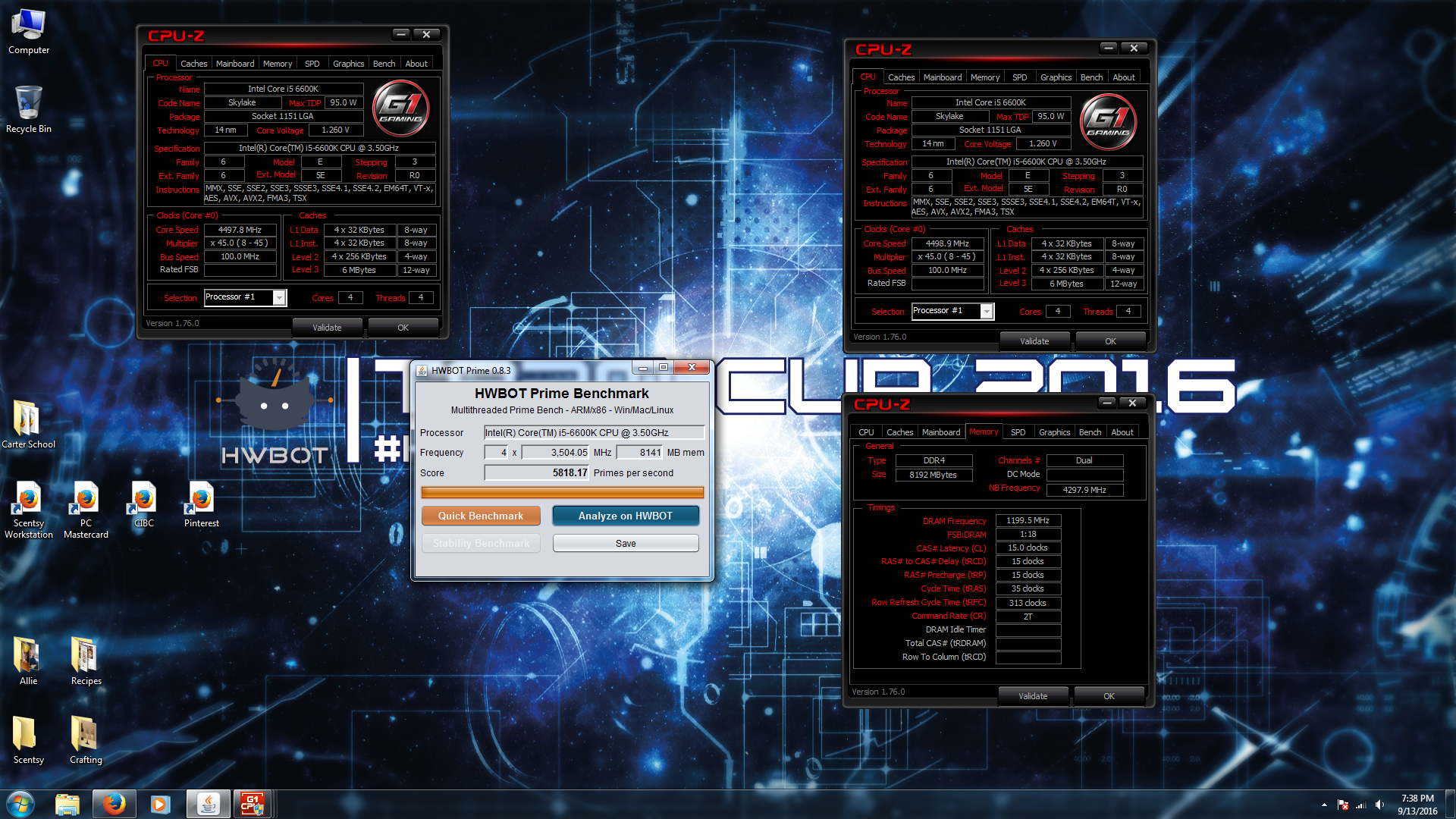
Task: Click G1 Gaming logo in top-right CPU-Z
Action: [x=1108, y=121]
